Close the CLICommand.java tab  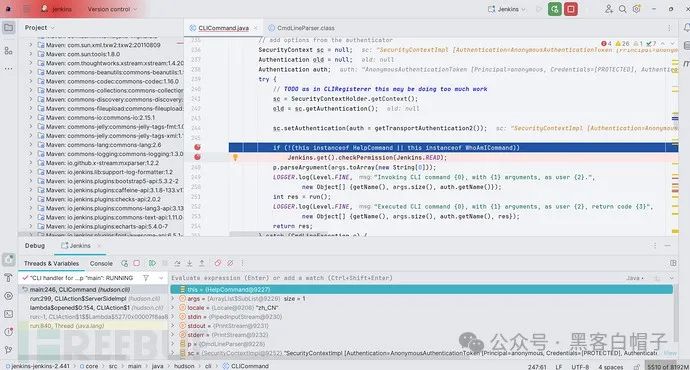click(x=256, y=28)
